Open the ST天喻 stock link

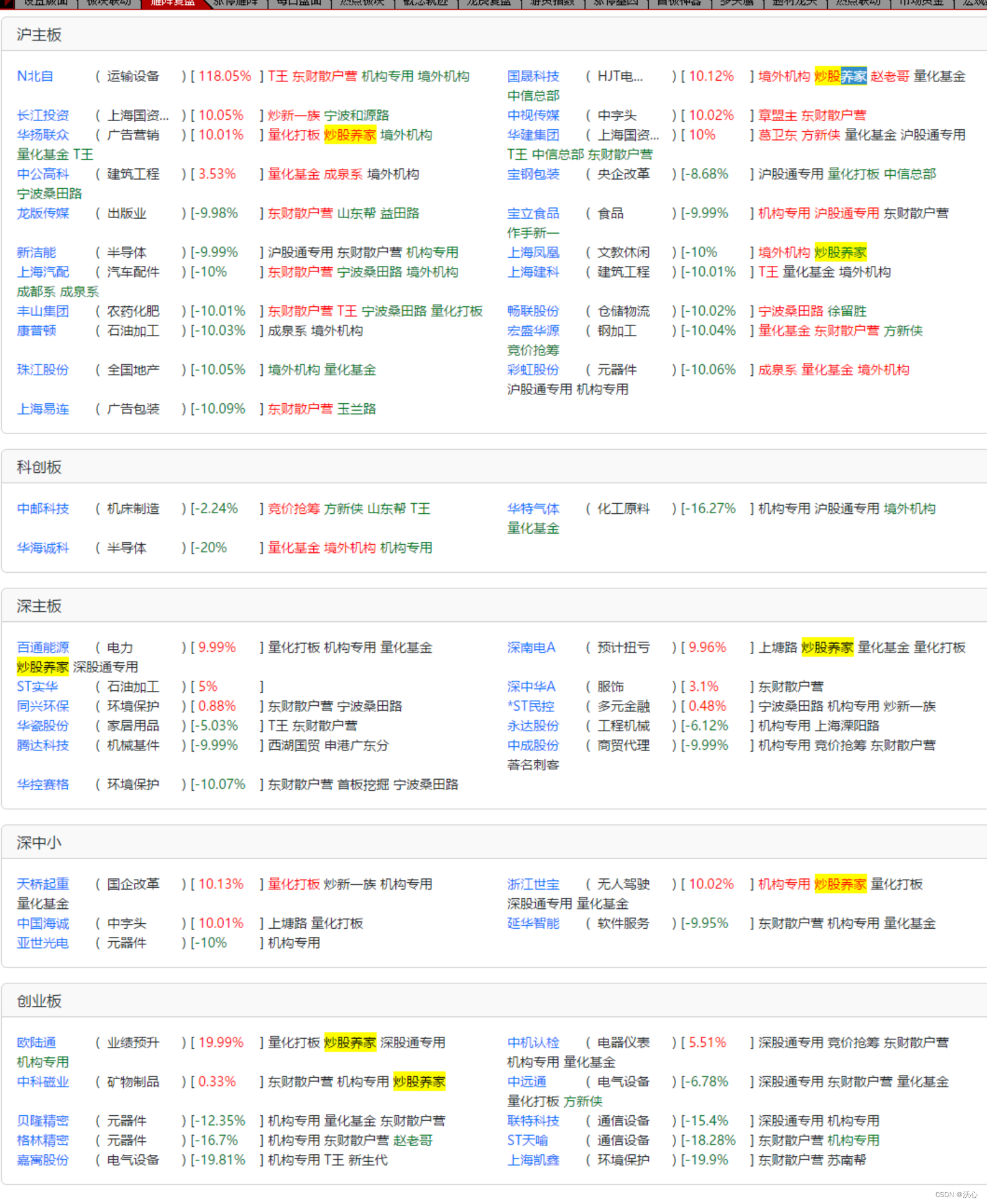(528, 1140)
